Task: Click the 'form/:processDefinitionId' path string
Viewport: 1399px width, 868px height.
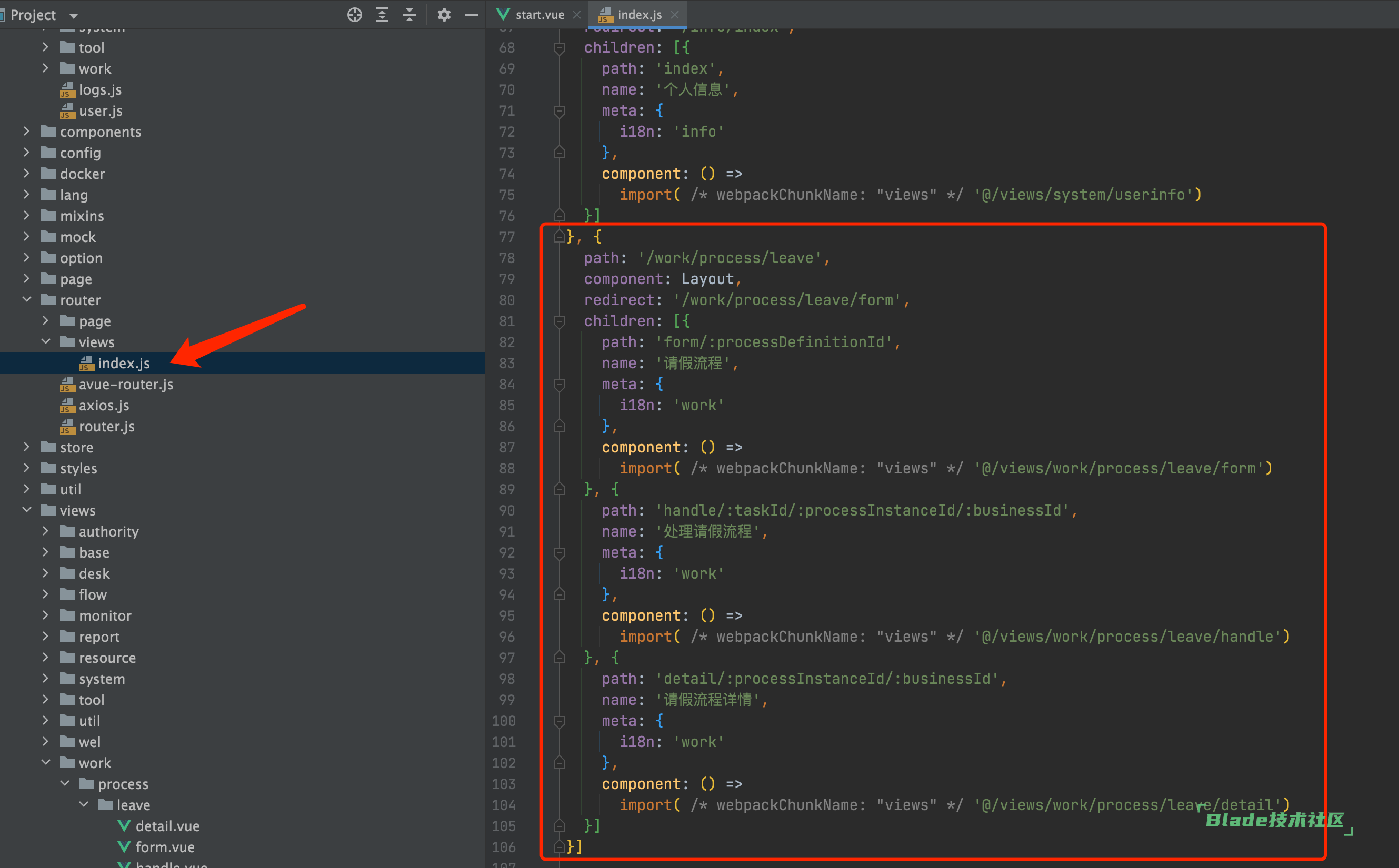Action: tap(774, 342)
